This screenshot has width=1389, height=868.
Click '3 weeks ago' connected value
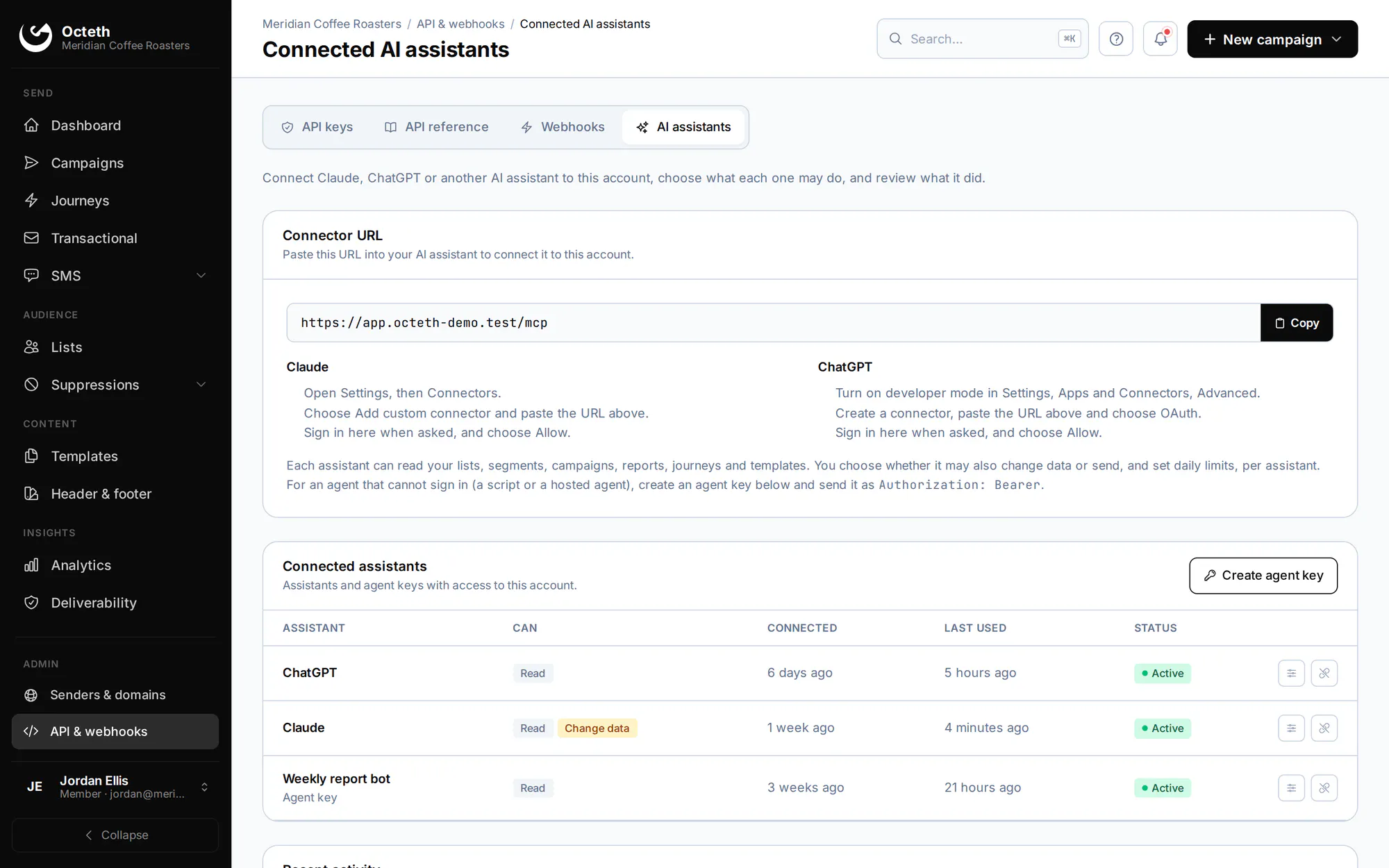(x=806, y=787)
